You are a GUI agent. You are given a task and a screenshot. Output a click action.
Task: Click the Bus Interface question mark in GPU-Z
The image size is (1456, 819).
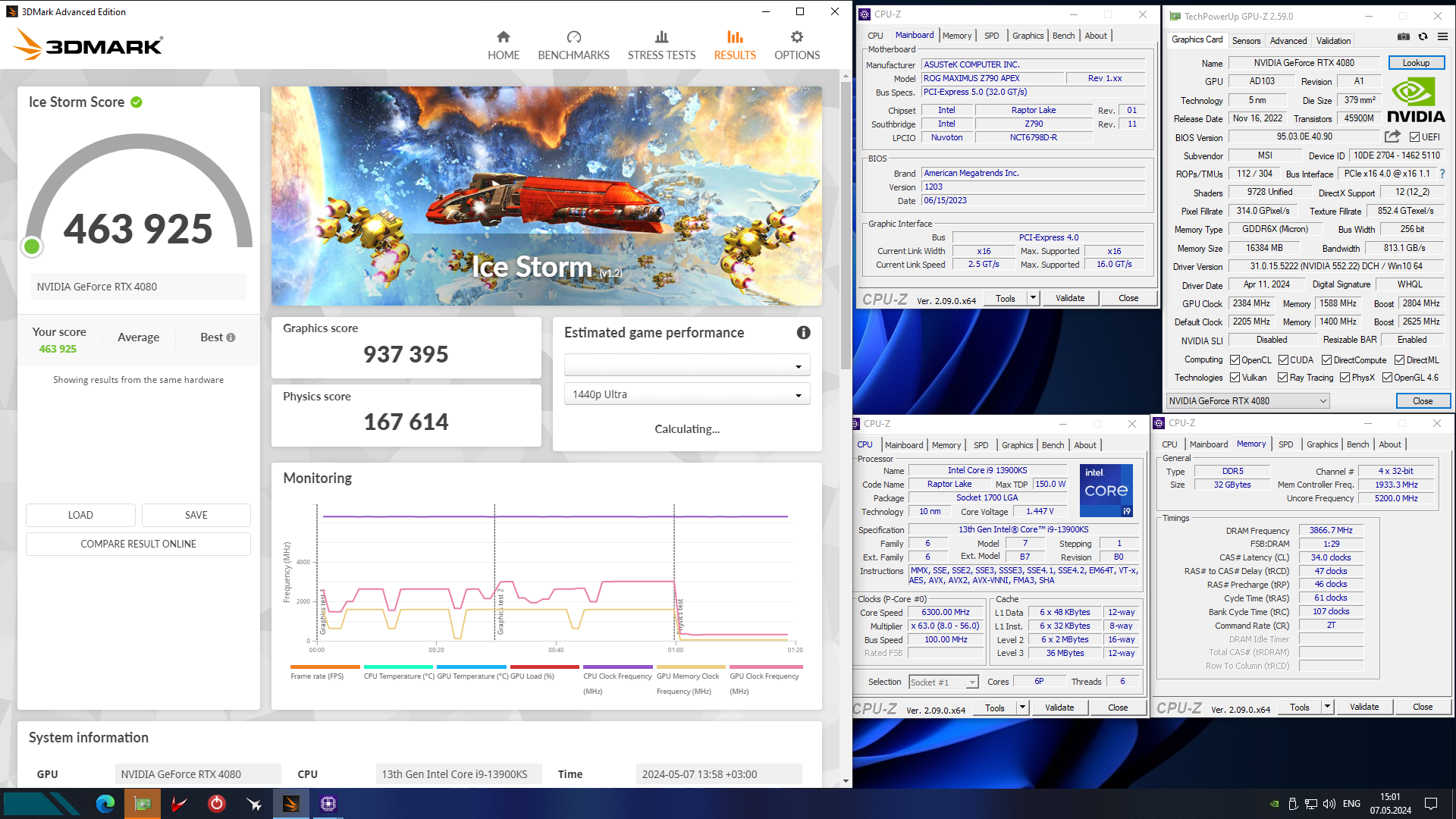pos(1442,174)
